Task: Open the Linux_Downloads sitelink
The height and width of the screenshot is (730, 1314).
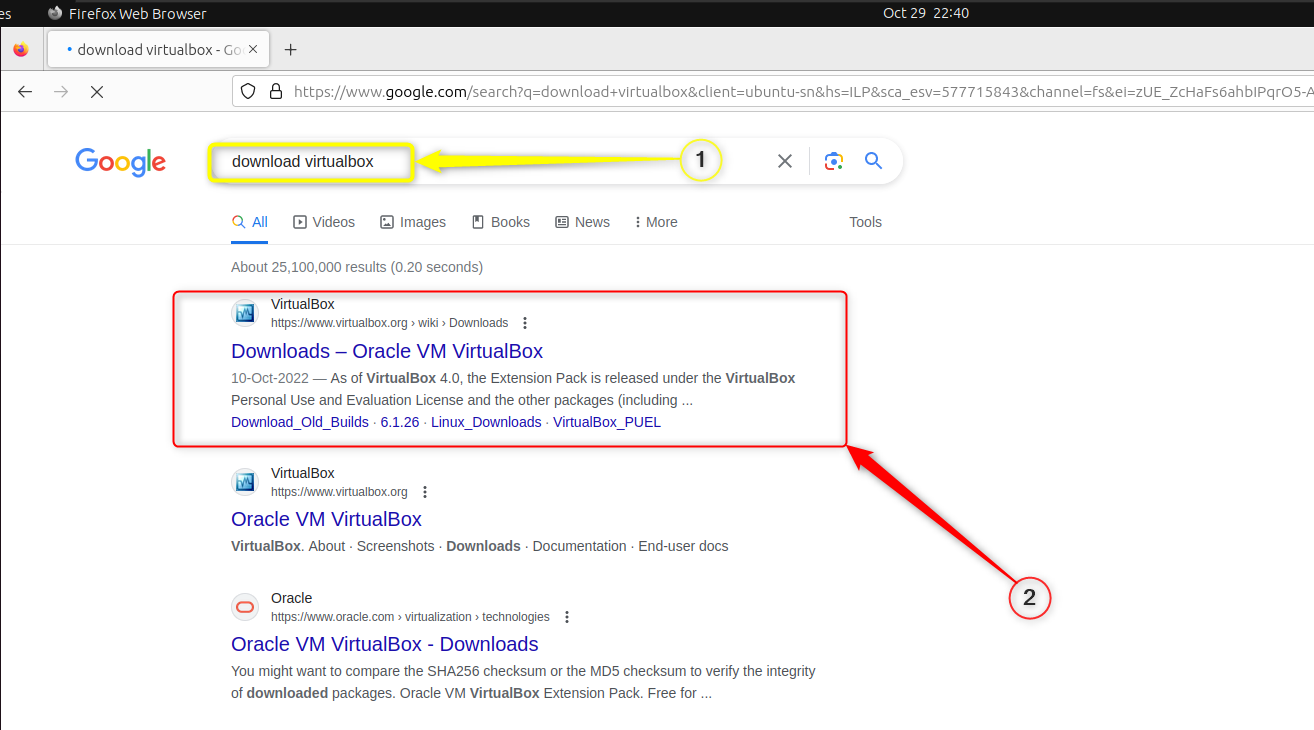Action: click(486, 422)
